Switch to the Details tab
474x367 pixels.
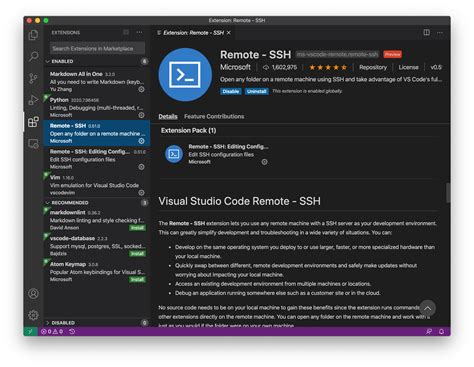(168, 116)
